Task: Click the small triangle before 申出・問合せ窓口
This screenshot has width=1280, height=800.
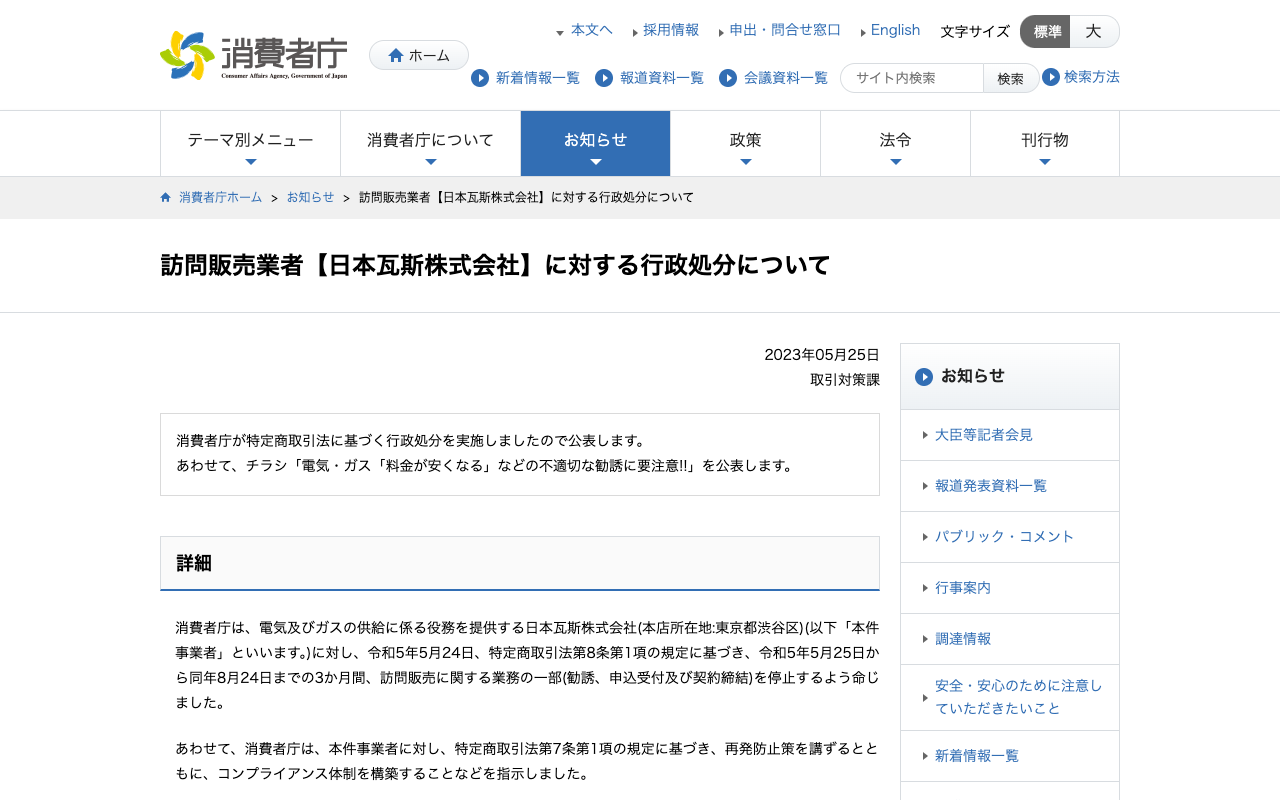Action: (721, 33)
